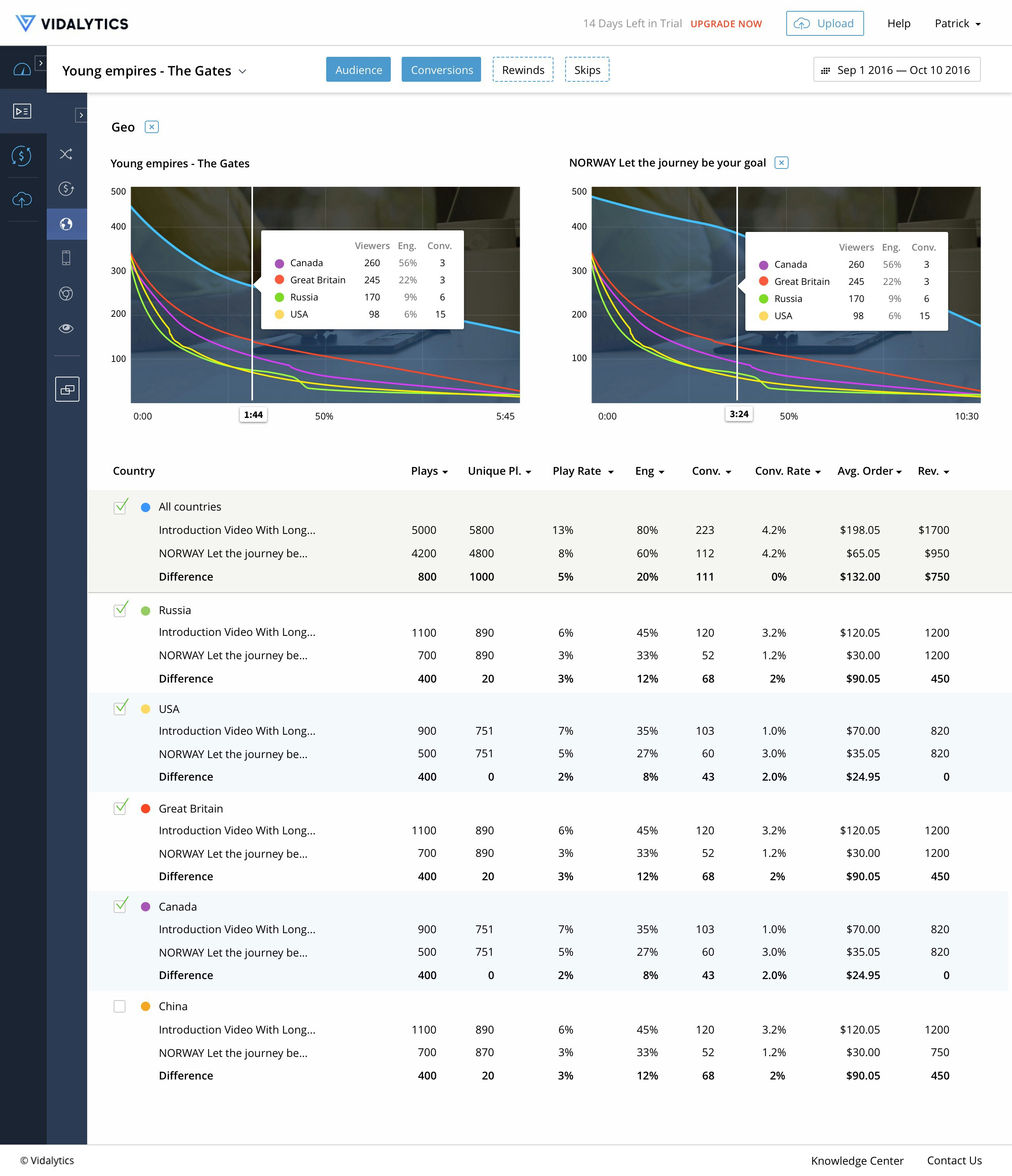
Task: Open the shuffle arrows icon in the sub-sidebar
Action: click(67, 154)
